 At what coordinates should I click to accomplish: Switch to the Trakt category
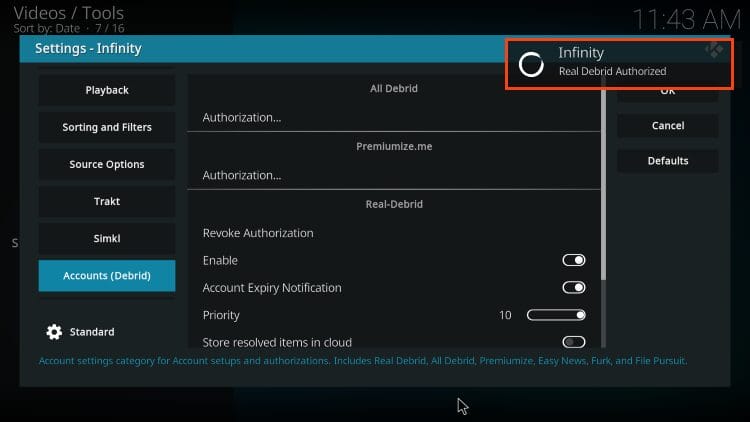[107, 201]
